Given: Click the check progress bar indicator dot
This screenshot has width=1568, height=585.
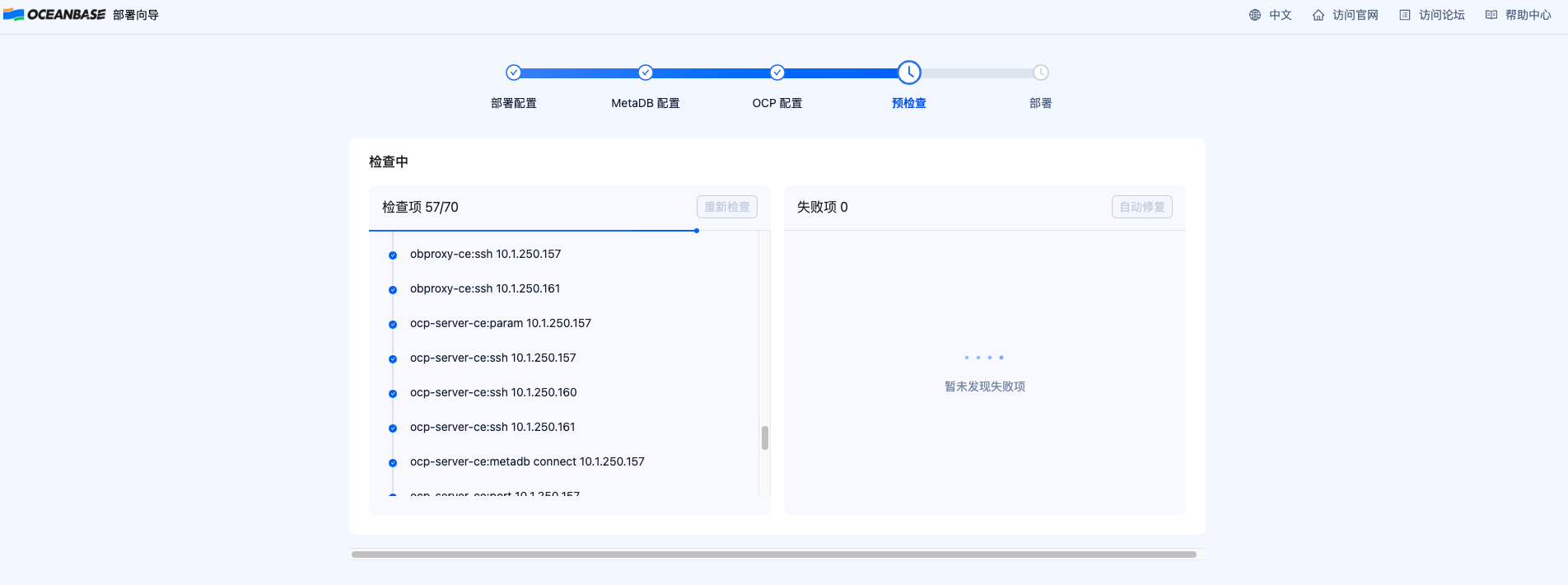Looking at the screenshot, I should point(697,231).
